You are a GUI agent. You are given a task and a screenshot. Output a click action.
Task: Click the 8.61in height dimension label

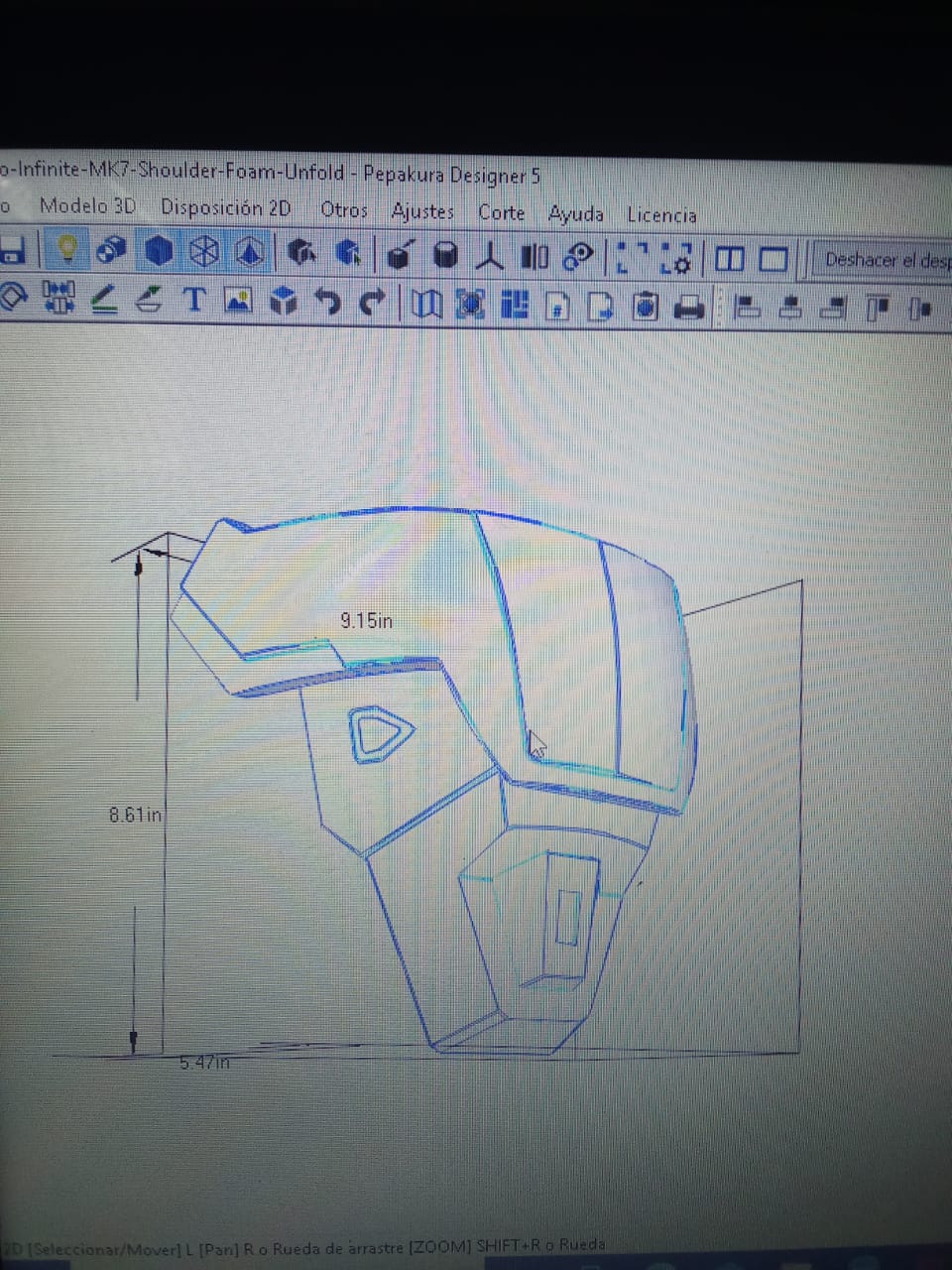click(x=135, y=816)
